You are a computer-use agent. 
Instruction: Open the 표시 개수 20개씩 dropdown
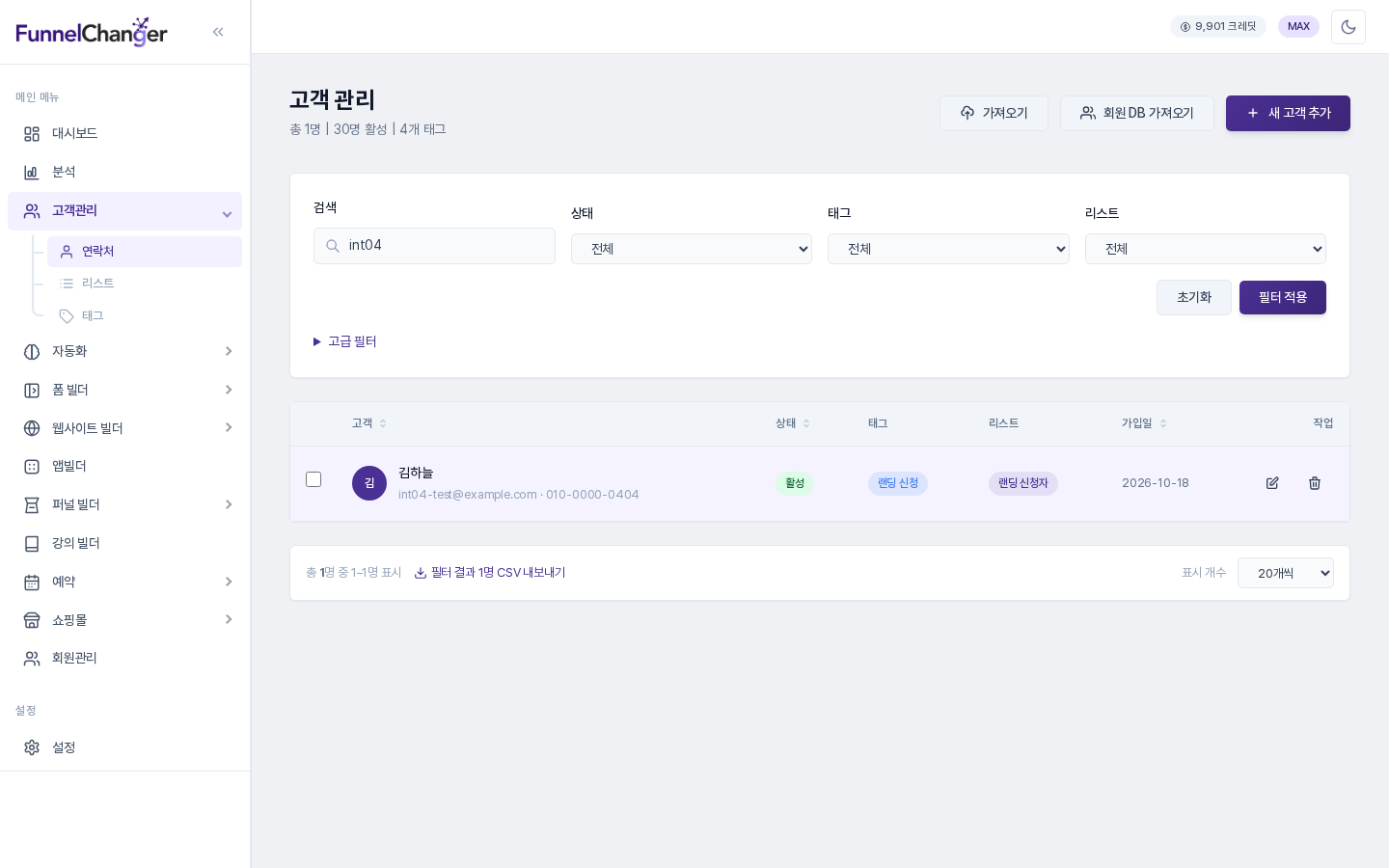[x=1286, y=573]
